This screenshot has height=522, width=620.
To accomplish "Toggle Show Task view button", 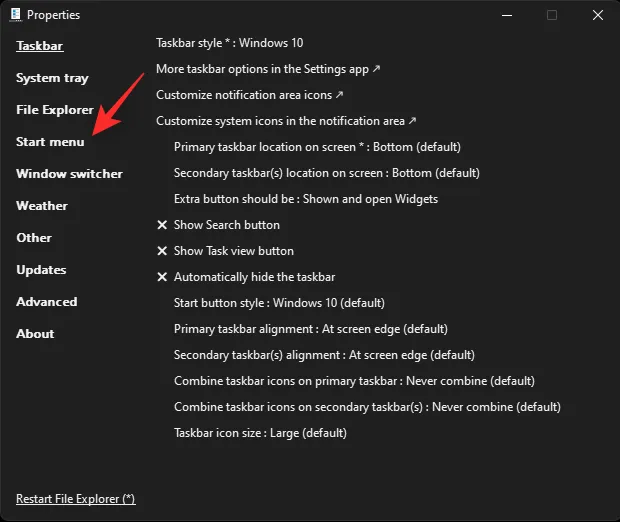I will 226,251.
